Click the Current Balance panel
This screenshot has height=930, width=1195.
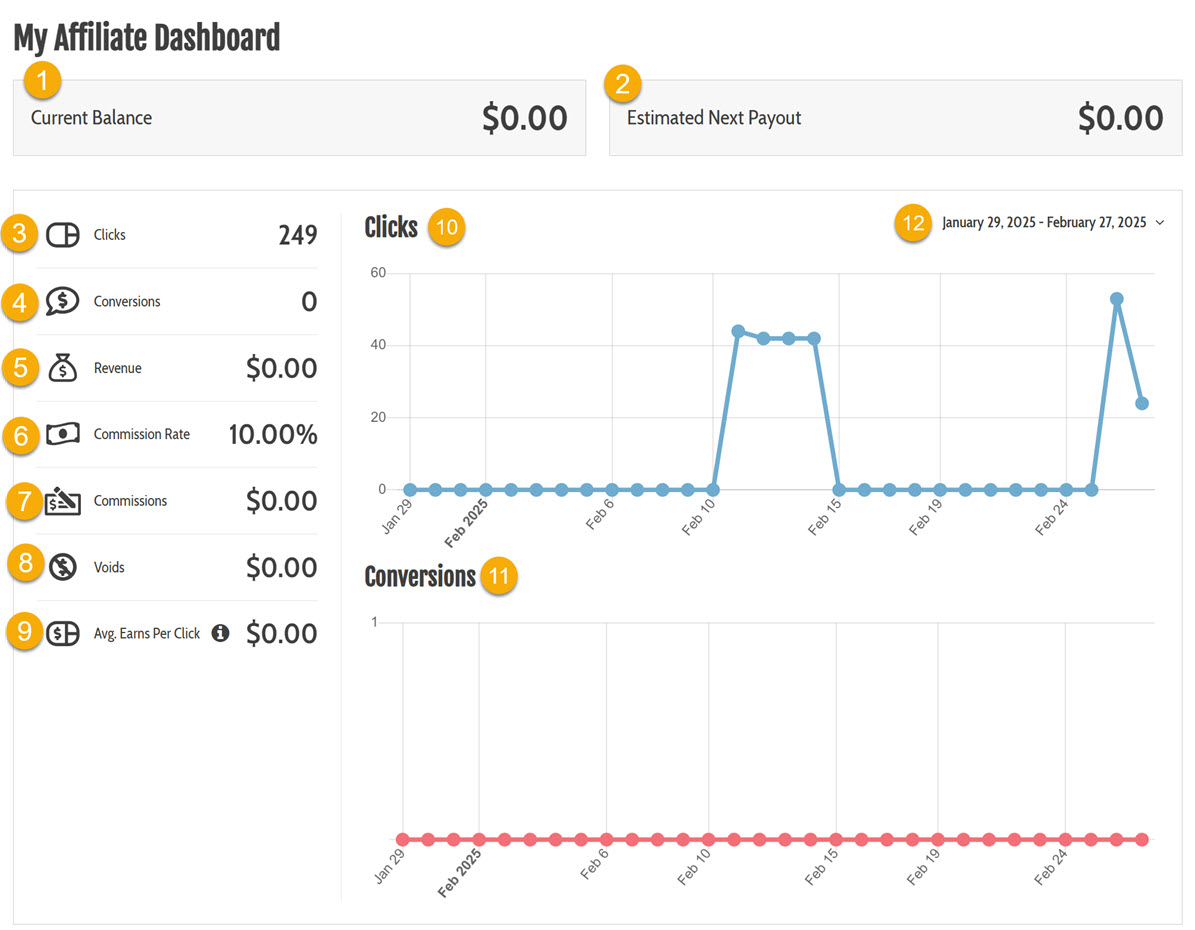299,118
